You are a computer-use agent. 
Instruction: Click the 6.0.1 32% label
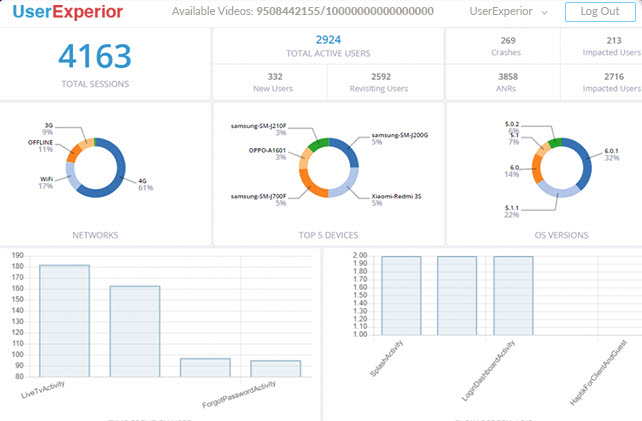pos(612,154)
